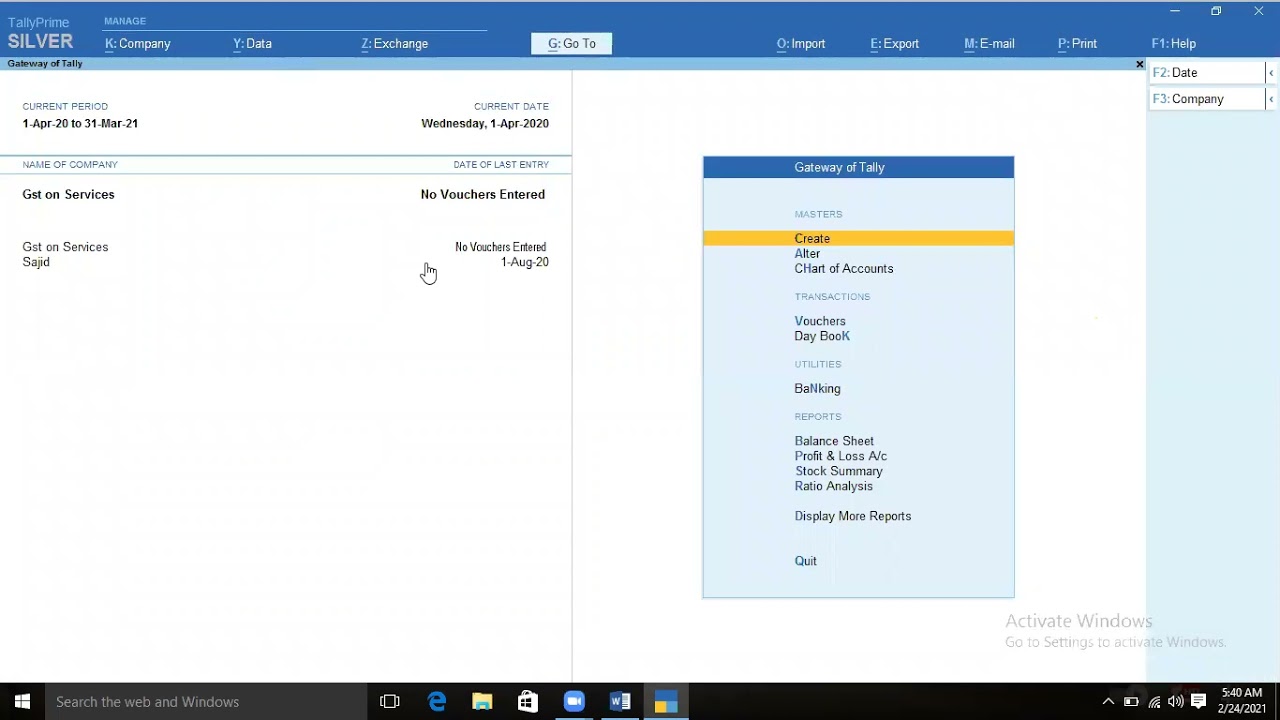1280x720 pixels.
Task: Close the Gateway of Tally screen
Action: tap(1139, 64)
